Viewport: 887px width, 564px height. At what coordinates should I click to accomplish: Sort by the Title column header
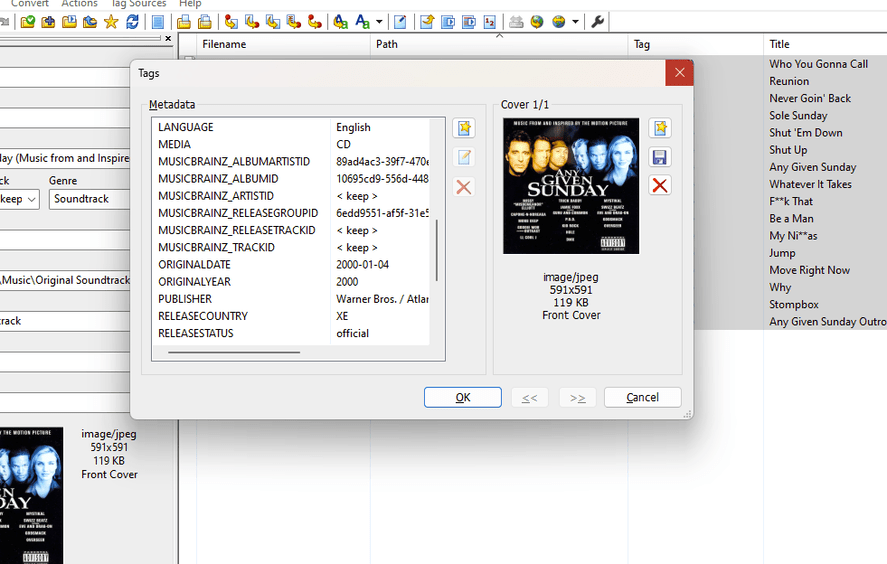pyautogui.click(x=825, y=44)
